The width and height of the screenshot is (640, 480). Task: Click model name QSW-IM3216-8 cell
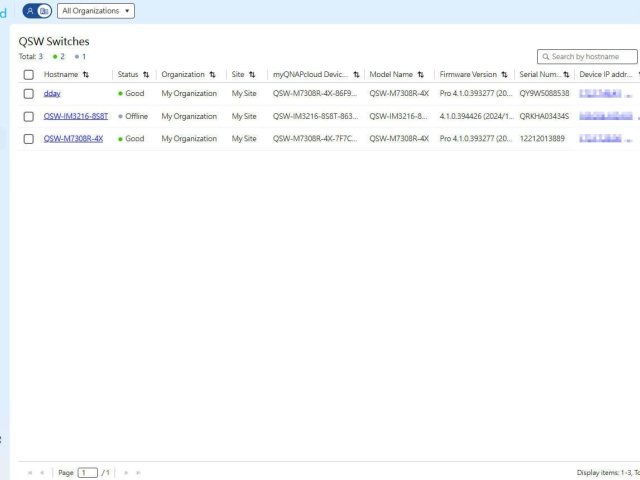pyautogui.click(x=398, y=116)
